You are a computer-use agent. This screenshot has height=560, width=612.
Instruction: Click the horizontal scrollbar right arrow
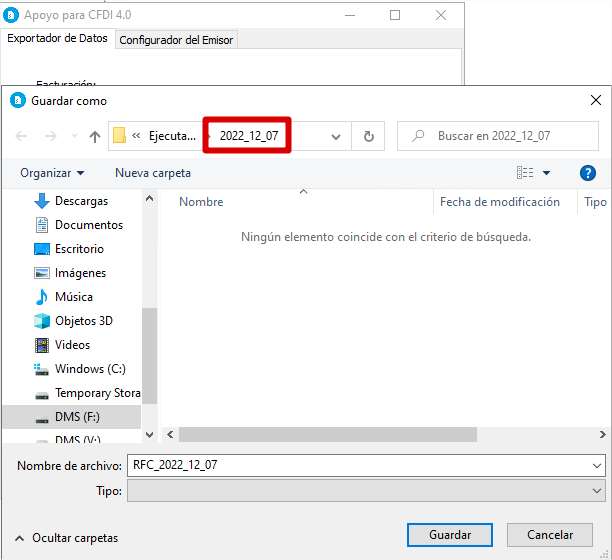coord(603,434)
